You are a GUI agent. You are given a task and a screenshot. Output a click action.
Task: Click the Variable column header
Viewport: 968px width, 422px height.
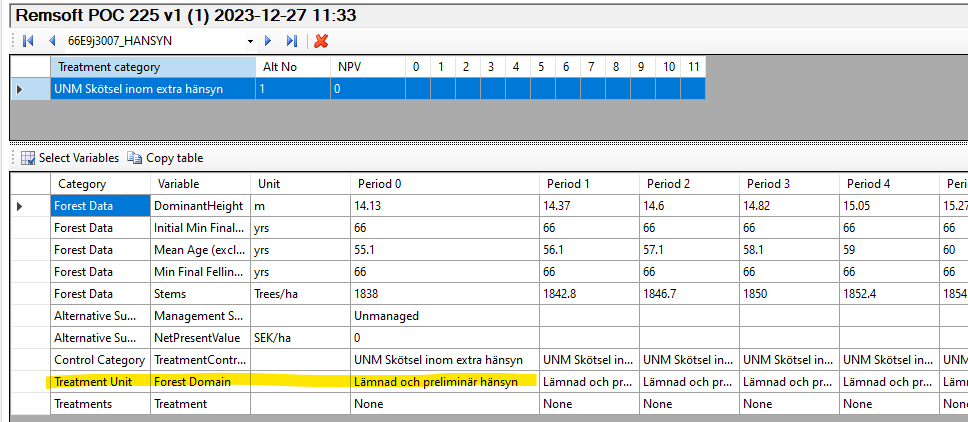tap(198, 184)
